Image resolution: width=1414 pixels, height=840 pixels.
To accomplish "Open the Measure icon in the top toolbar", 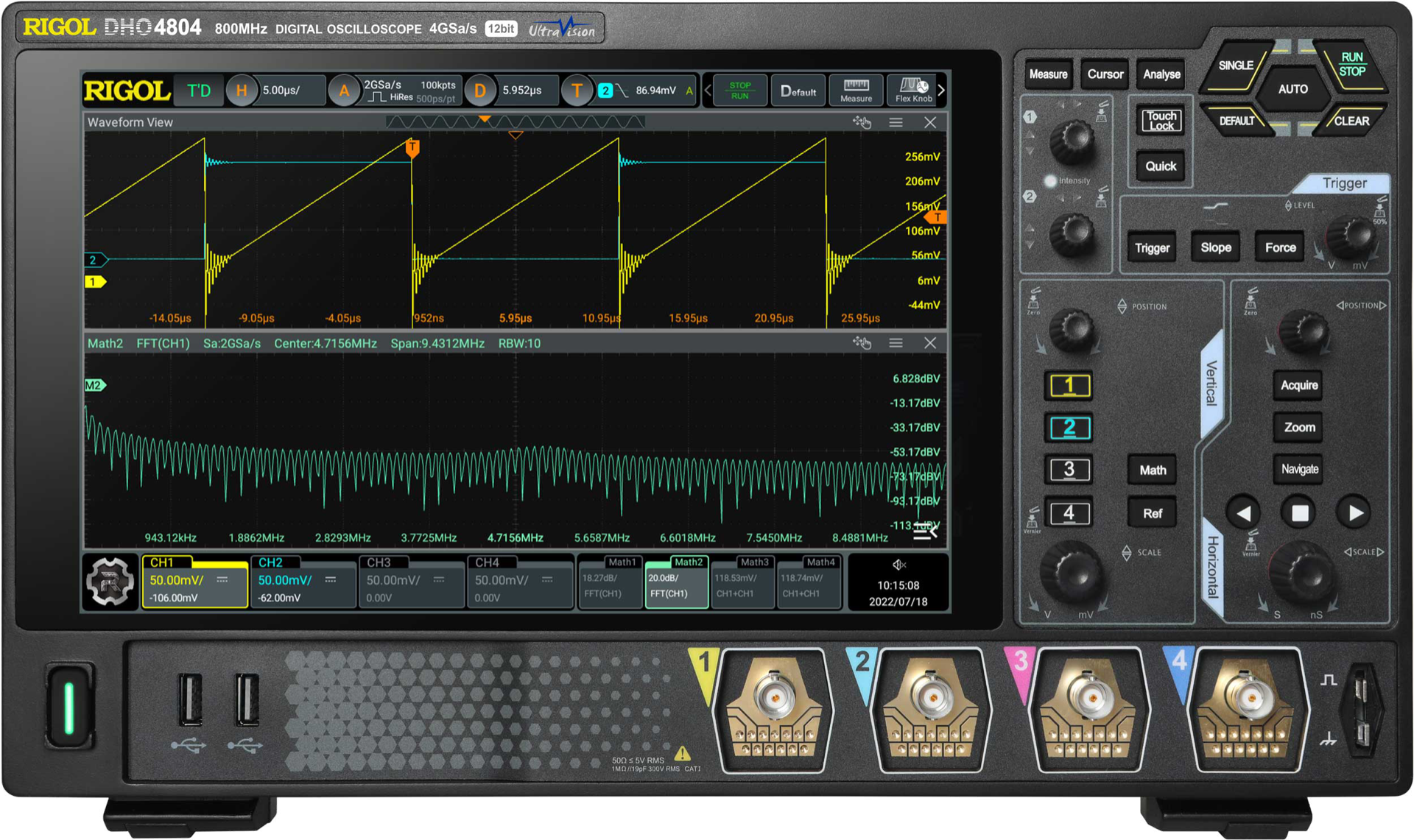I will pos(856,91).
